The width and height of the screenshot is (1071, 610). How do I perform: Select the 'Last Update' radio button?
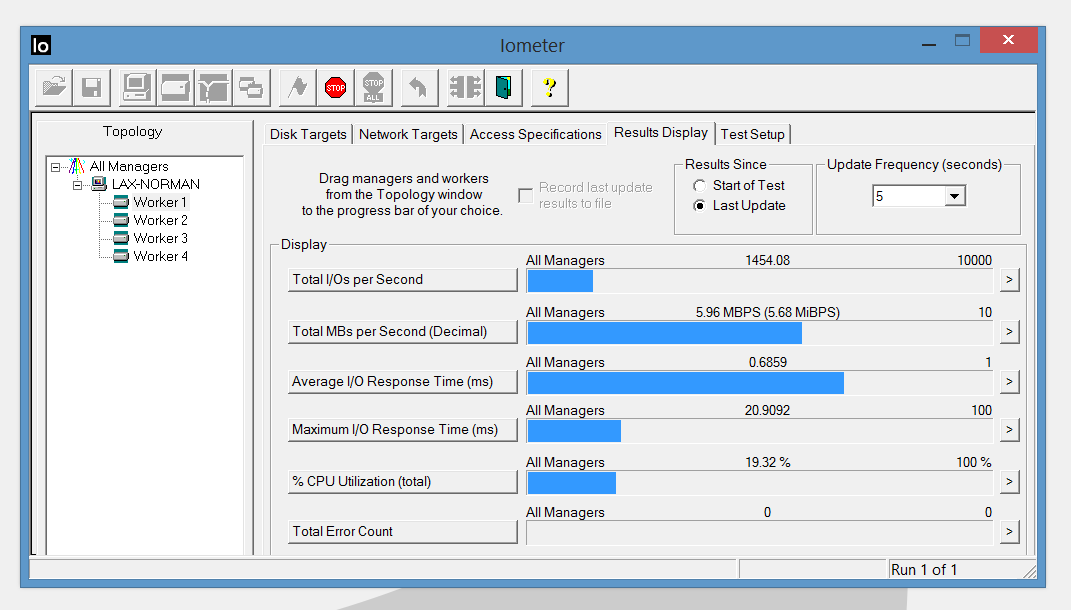pyautogui.click(x=699, y=206)
